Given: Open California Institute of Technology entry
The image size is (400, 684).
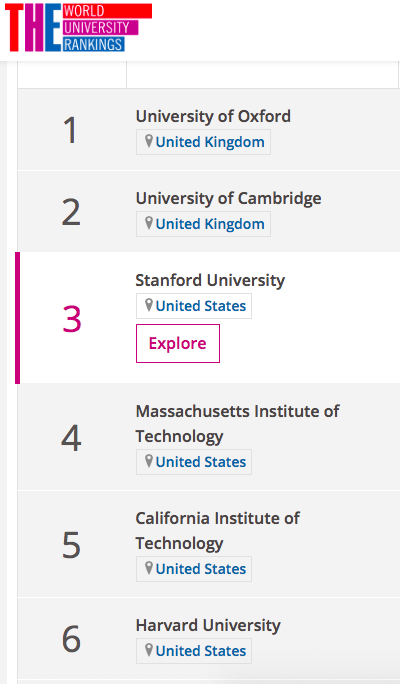Looking at the screenshot, I should (x=217, y=530).
